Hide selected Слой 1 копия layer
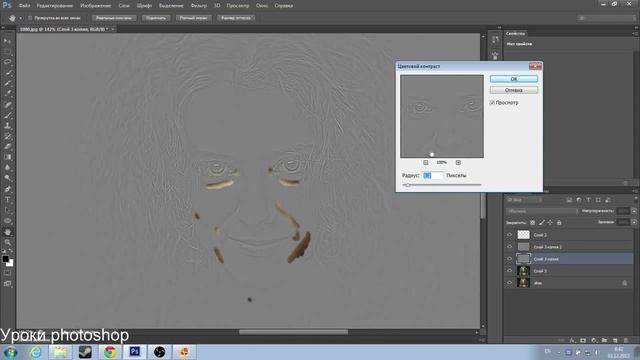This screenshot has width=640, height=360. [509, 259]
